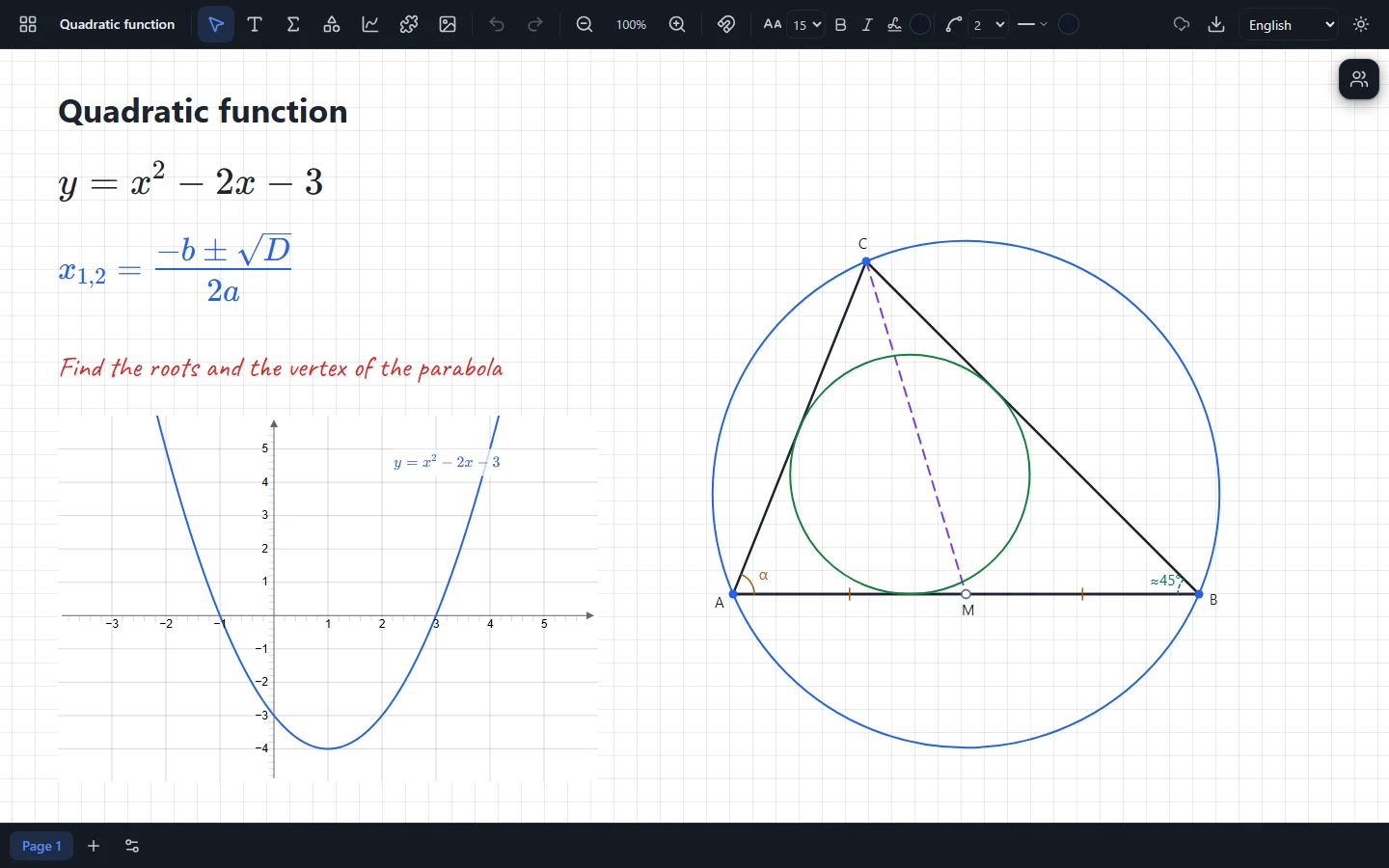
Task: Click the parabola graph image
Action: pyautogui.click(x=328, y=598)
